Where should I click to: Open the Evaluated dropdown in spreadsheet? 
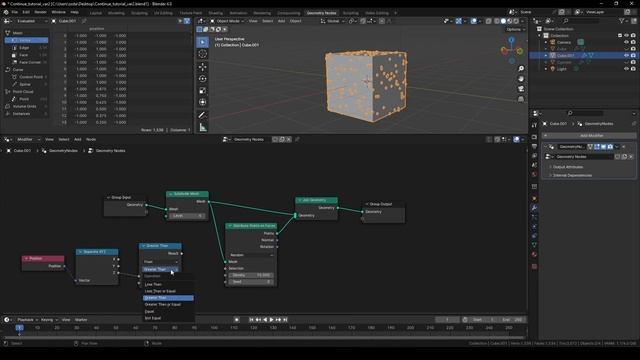coord(32,21)
